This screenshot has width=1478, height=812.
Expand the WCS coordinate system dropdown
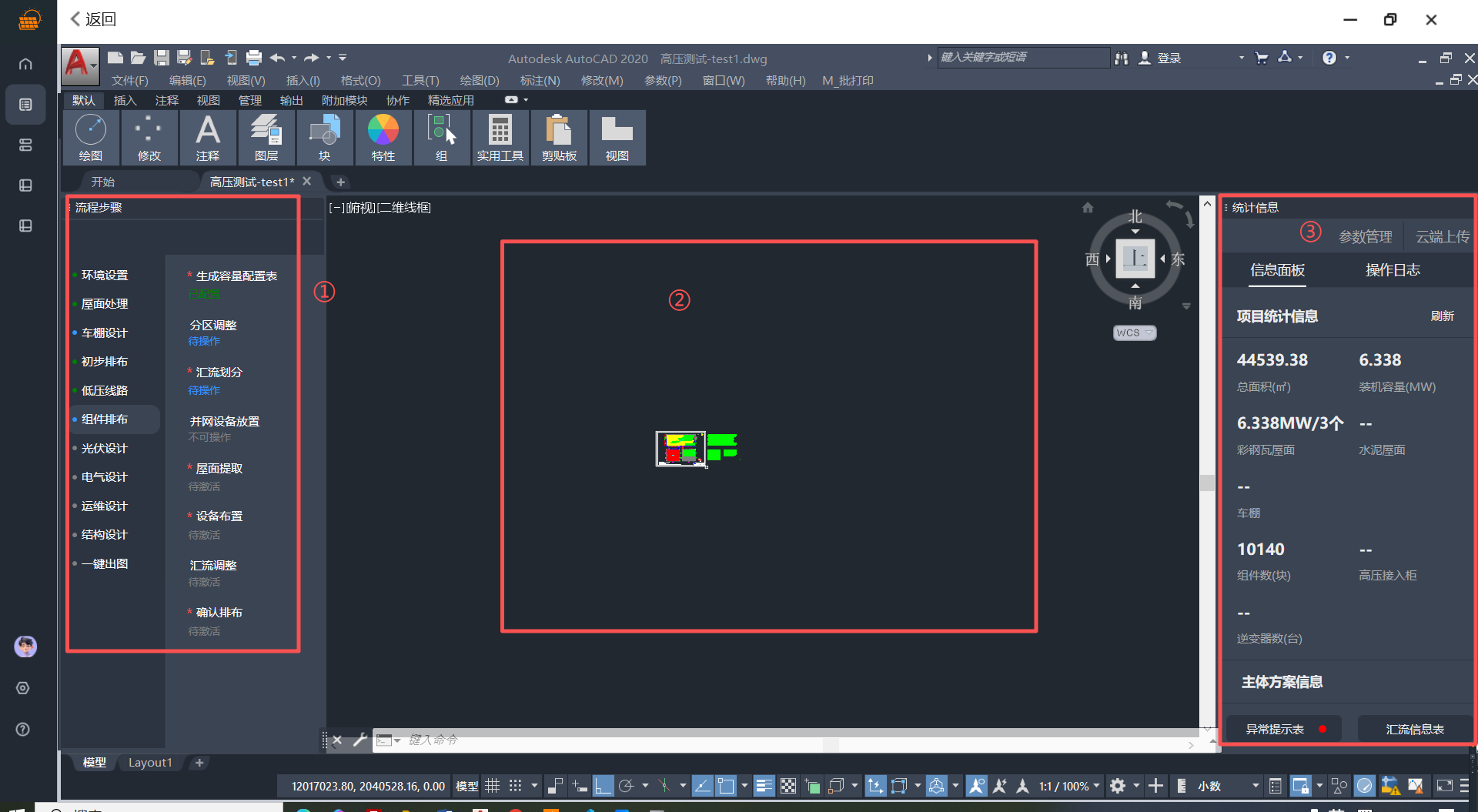pyautogui.click(x=1135, y=332)
